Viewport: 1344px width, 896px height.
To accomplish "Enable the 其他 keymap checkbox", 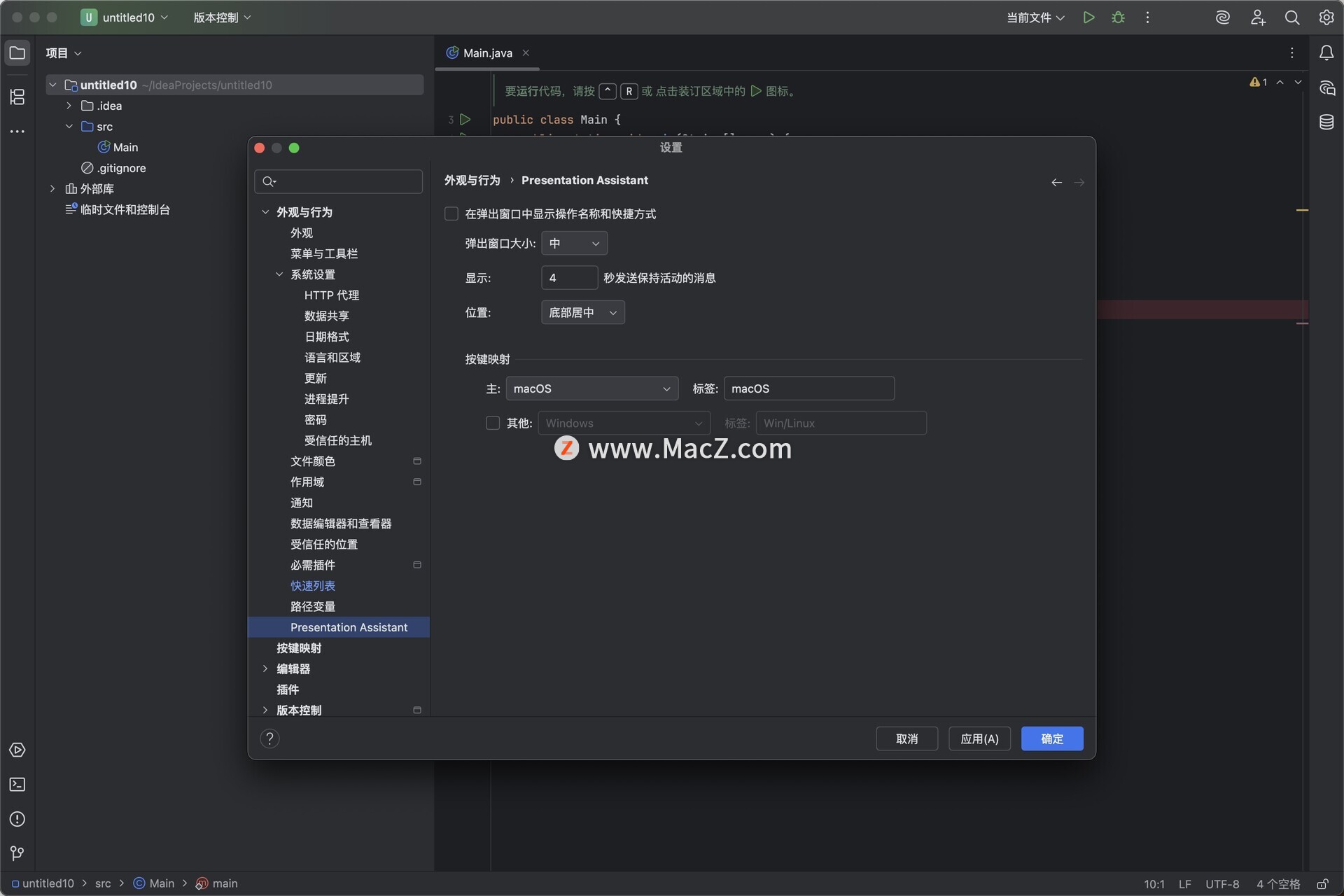I will 493,423.
